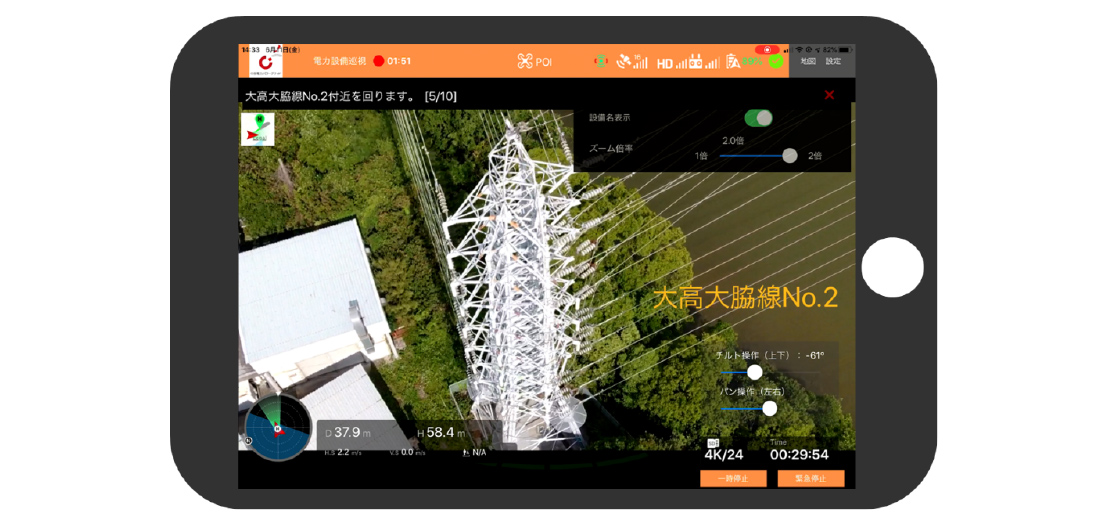Tap the green aircraft status icon
1108x528 pixels.
pyautogui.click(x=601, y=61)
